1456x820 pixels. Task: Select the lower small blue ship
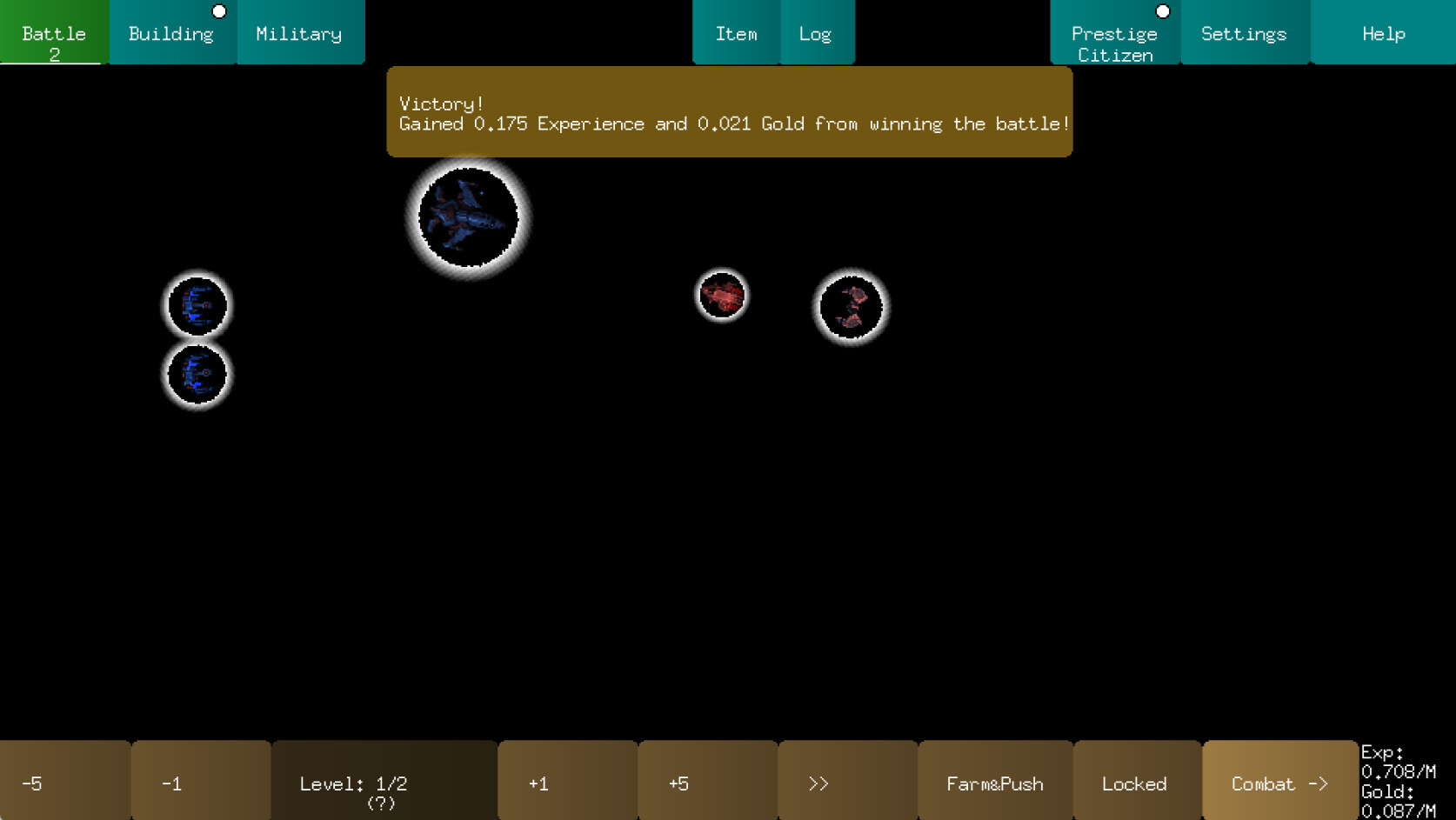pos(196,374)
